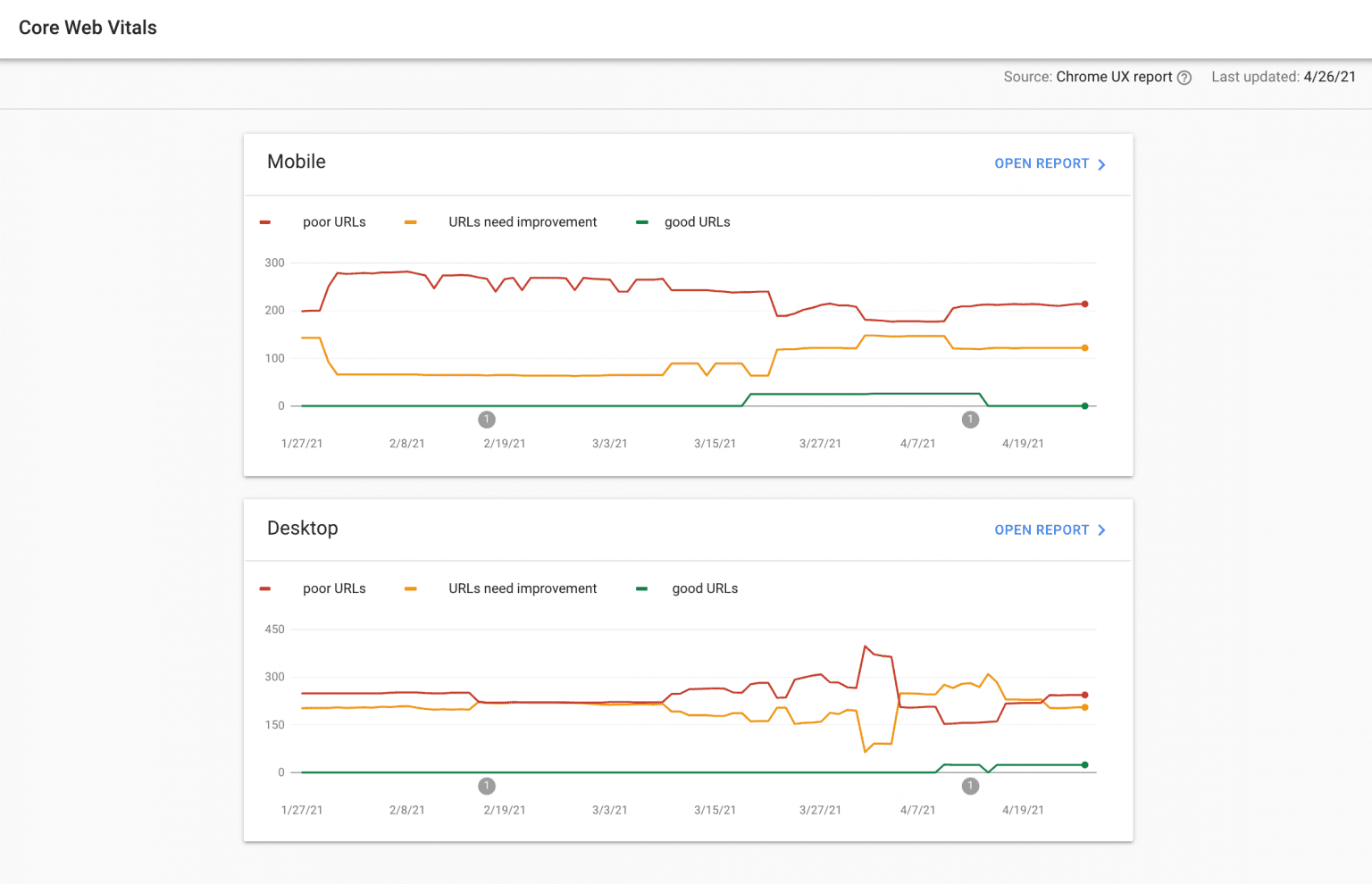Viewport: 1372px width, 884px height.
Task: Click the Core Web Vitals page title
Action: click(x=88, y=28)
